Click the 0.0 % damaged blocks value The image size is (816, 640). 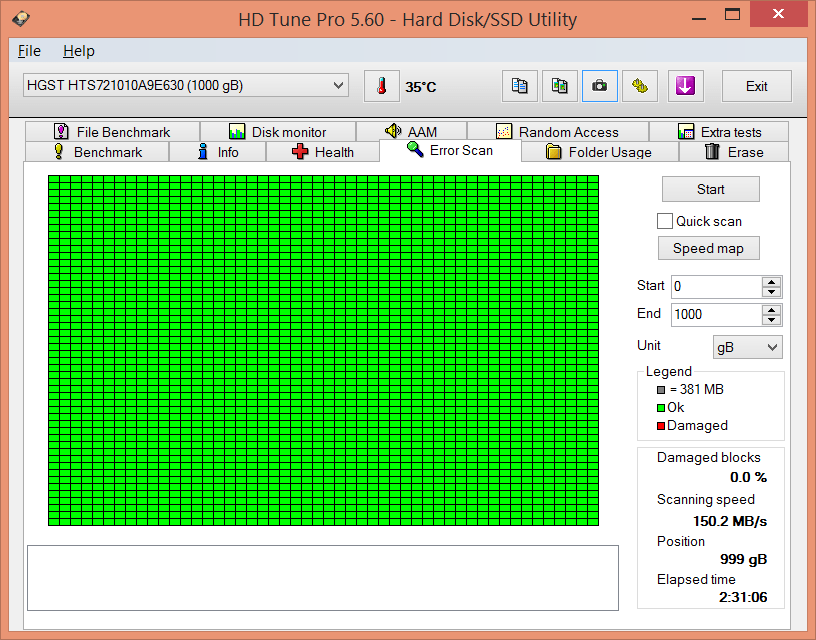(x=748, y=477)
